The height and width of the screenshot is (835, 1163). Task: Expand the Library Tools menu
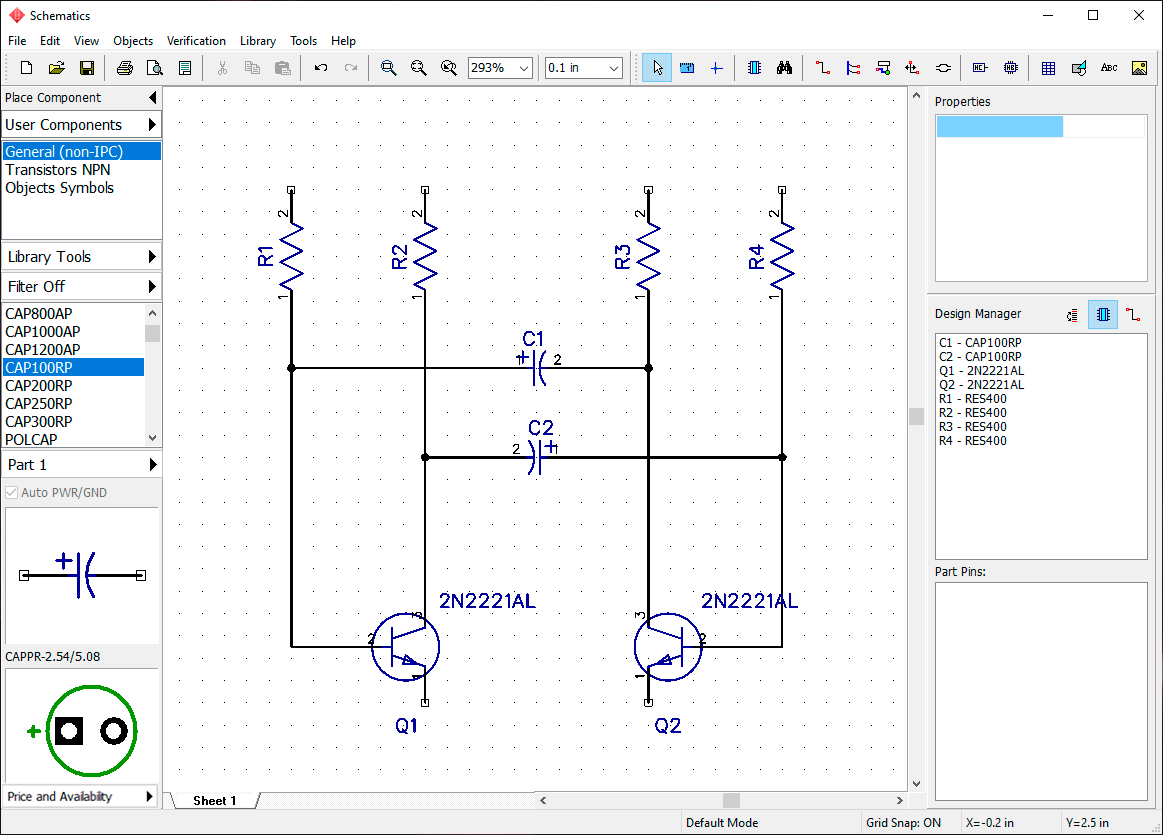pyautogui.click(x=82, y=257)
